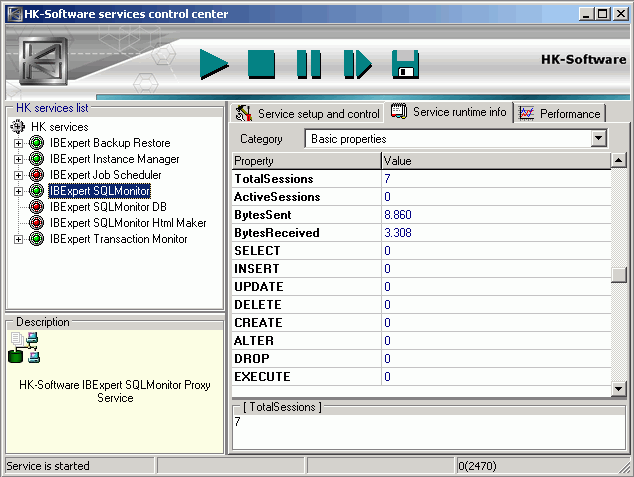Click the HK services gear root icon
This screenshot has width=634, height=477.
point(17,127)
